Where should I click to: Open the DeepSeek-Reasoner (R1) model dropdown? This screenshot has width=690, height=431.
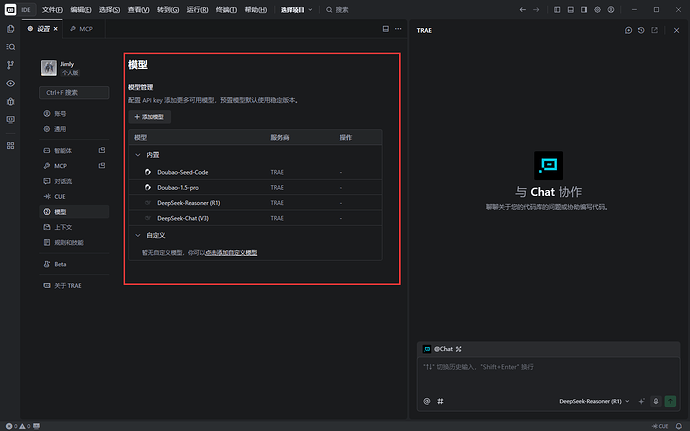pyautogui.click(x=594, y=401)
